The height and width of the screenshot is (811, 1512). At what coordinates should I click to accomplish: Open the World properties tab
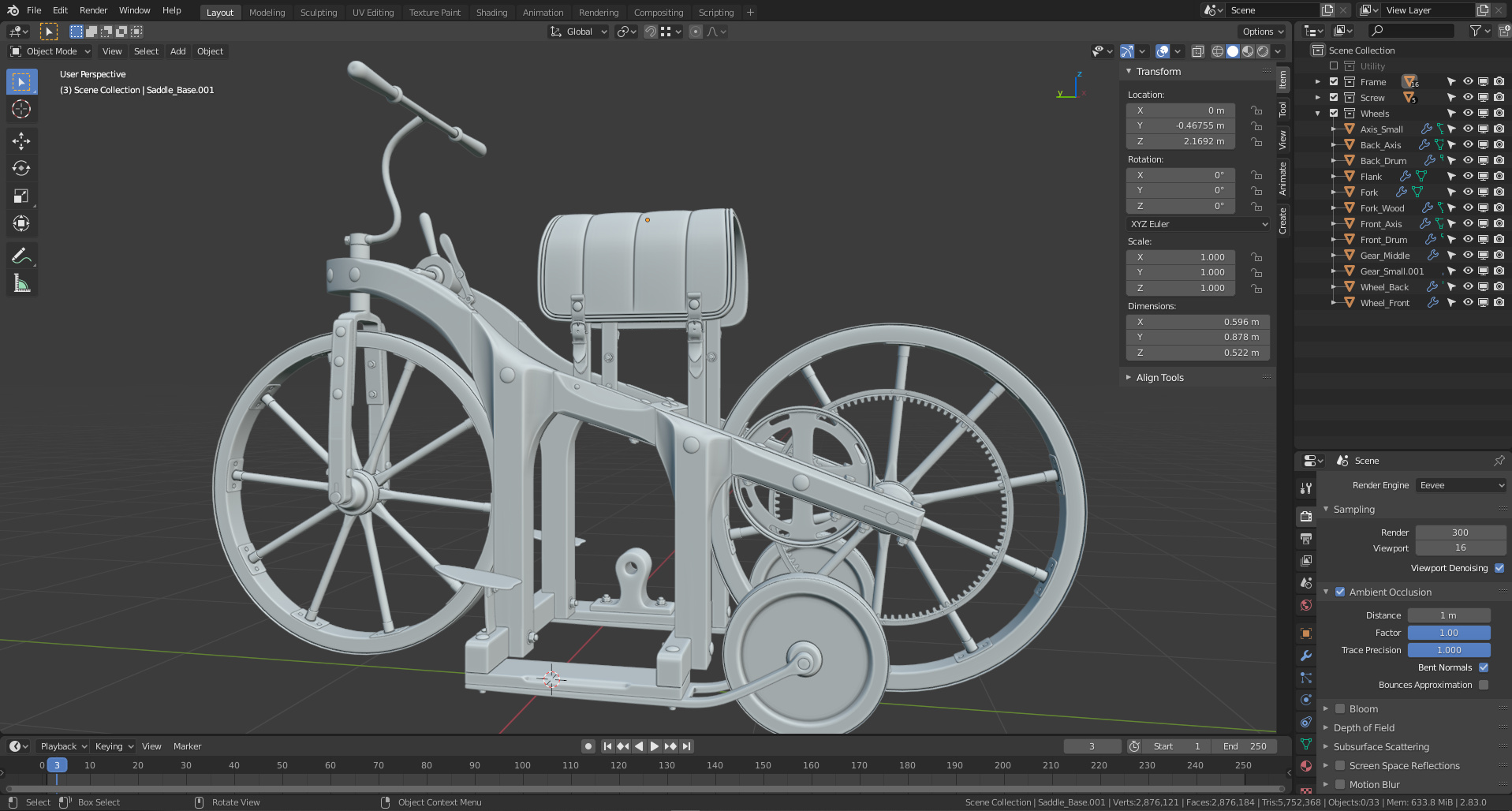tap(1306, 605)
